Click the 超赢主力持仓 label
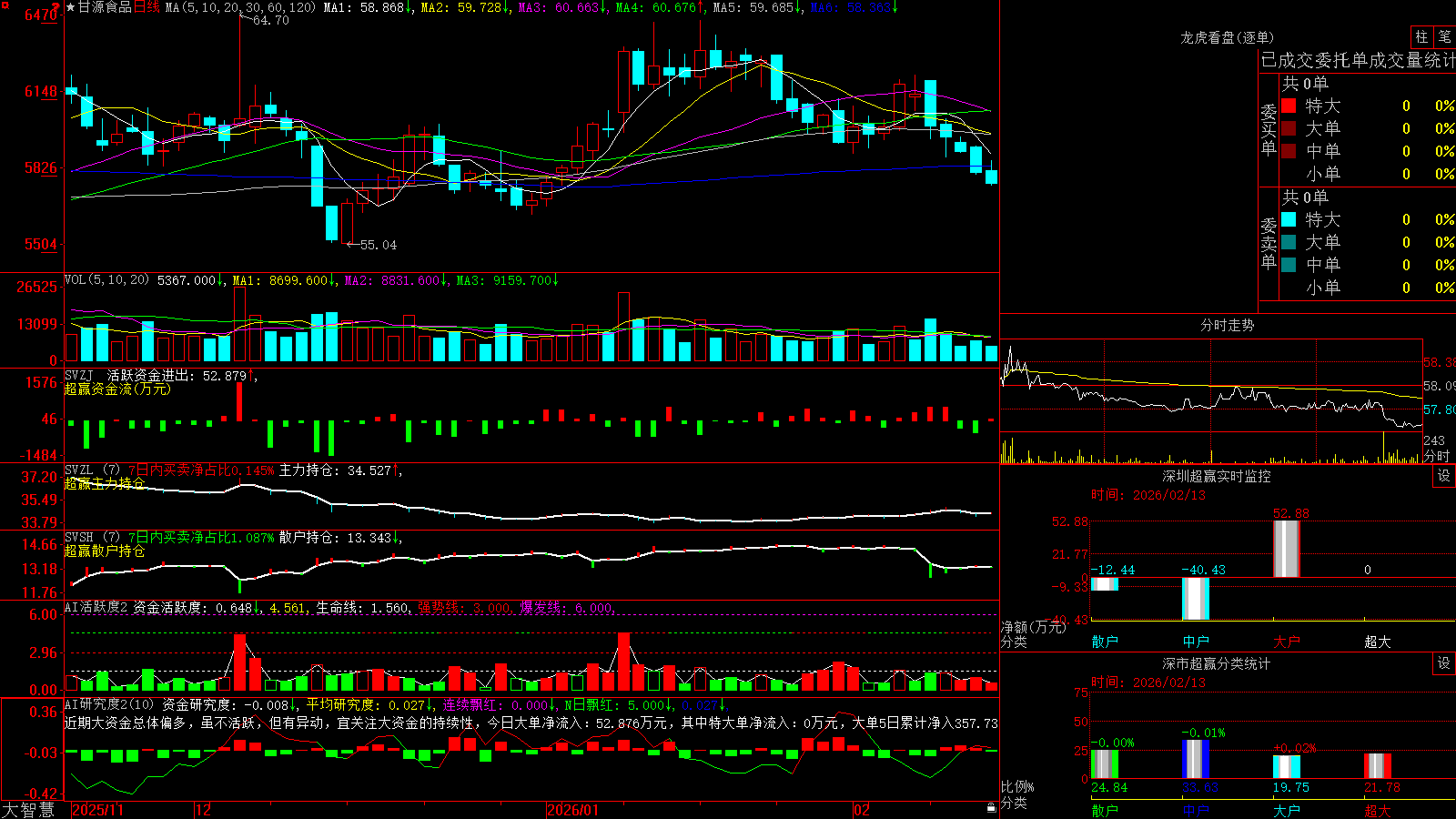Viewport: 1456px width, 819px height. (105, 483)
